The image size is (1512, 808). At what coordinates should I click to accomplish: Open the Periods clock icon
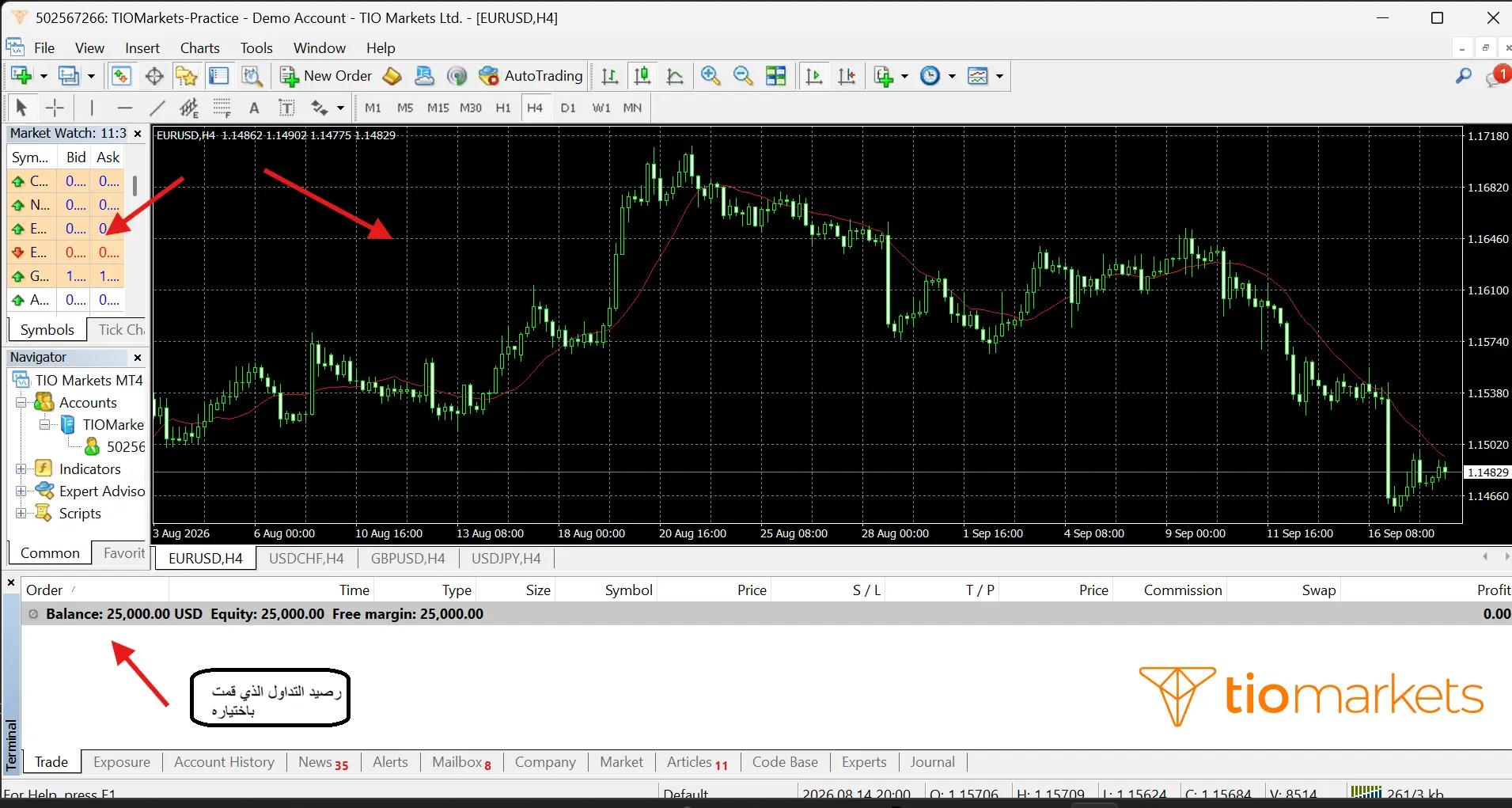[930, 76]
